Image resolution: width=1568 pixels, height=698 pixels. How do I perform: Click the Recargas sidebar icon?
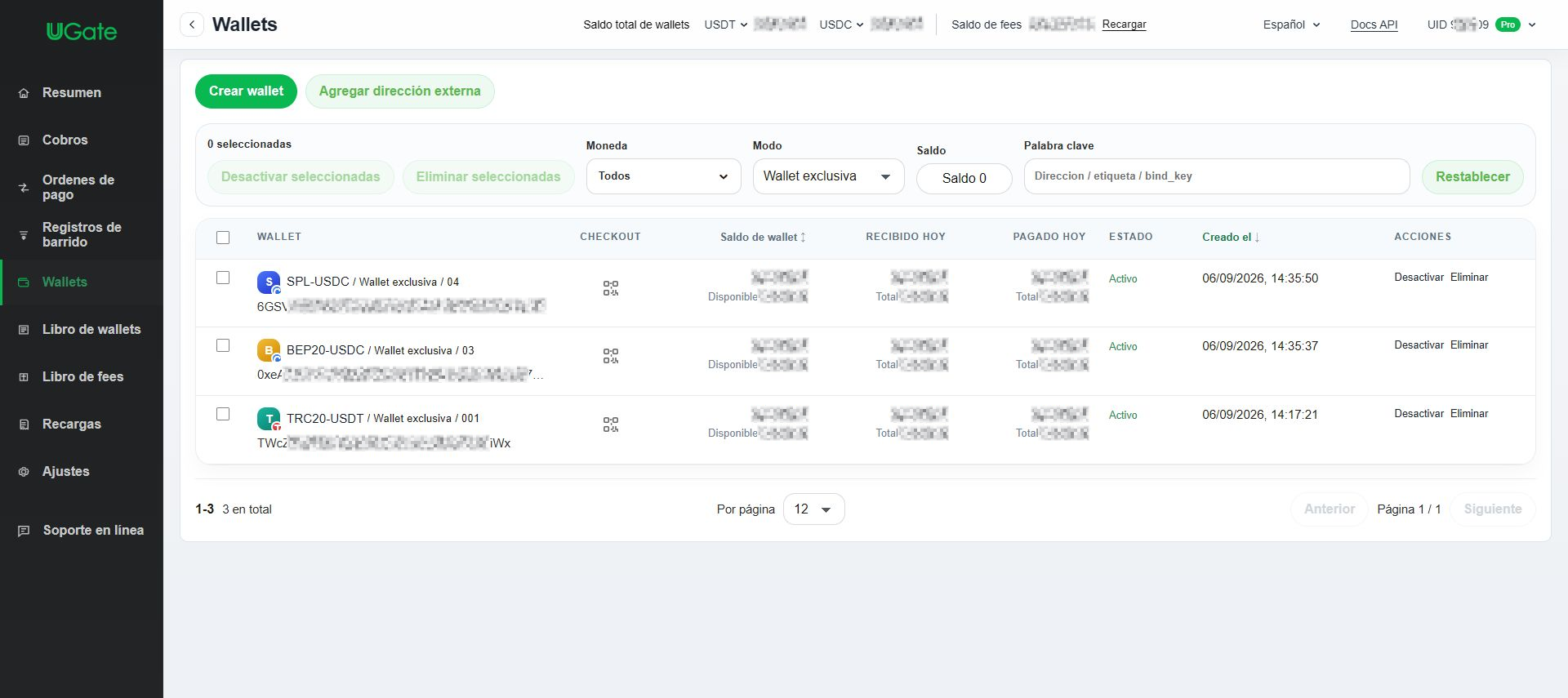[24, 425]
